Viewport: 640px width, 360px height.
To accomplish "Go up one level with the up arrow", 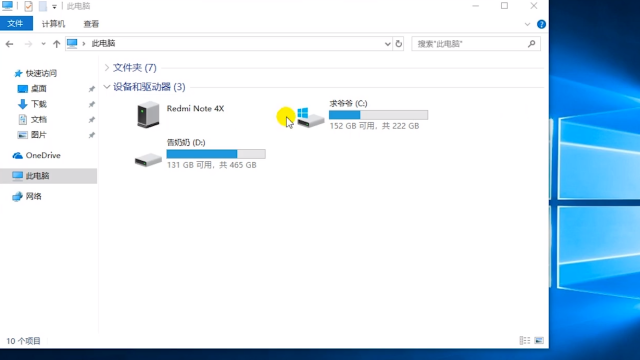I will point(56,44).
